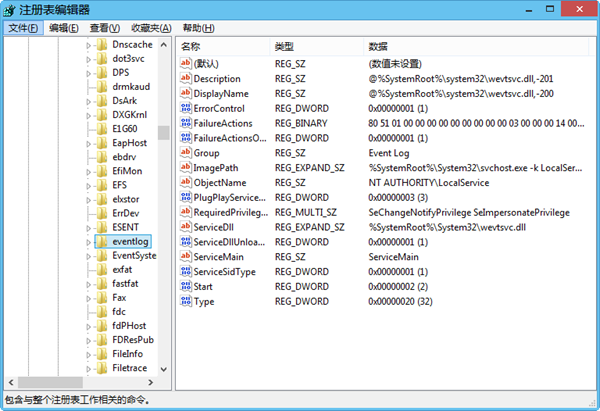Viewport: 600px width, 411px height.
Task: Click the horizontal scroll right arrow
Action: pos(151,382)
